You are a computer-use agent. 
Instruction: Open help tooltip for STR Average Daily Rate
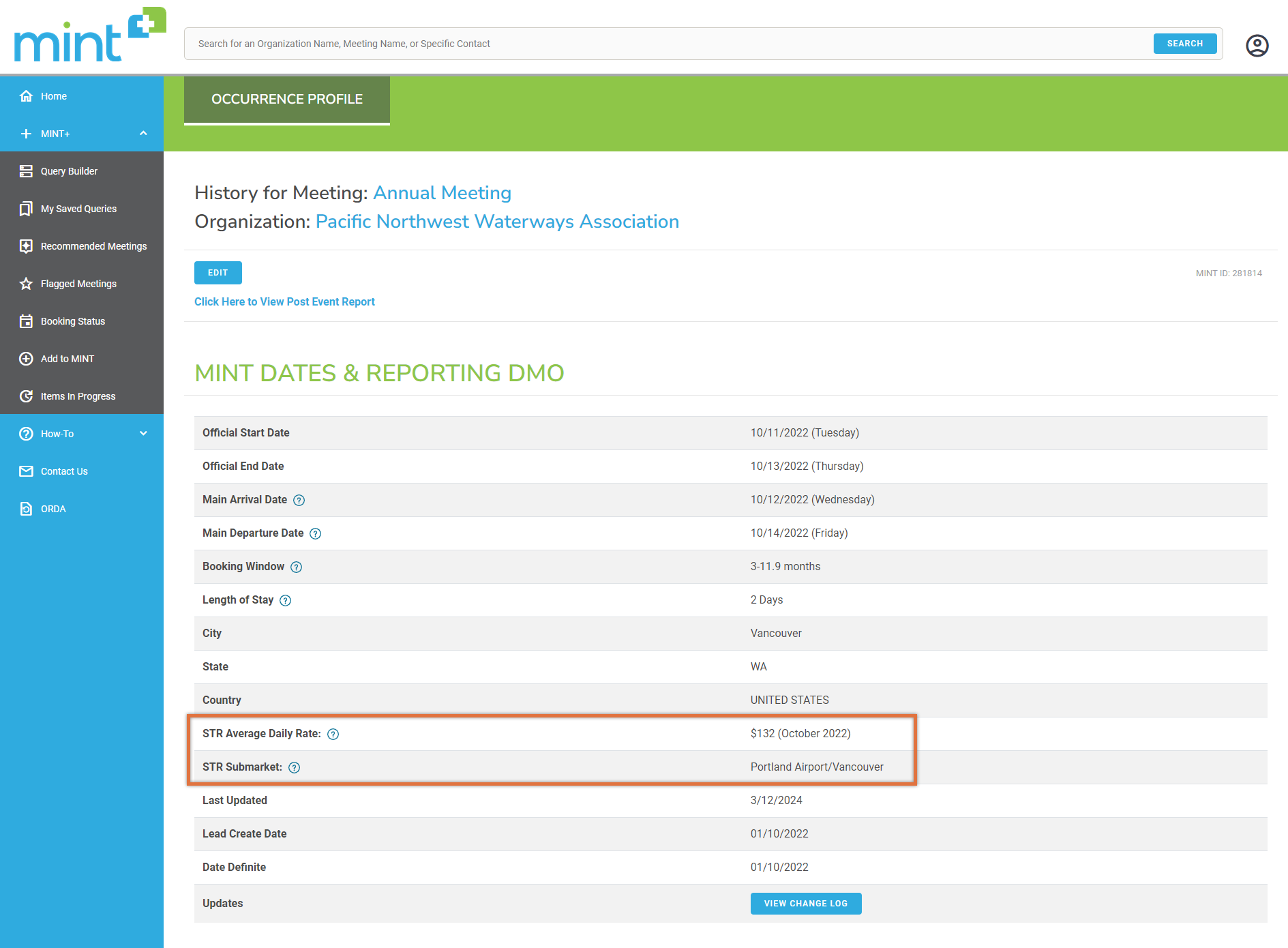[x=333, y=735]
